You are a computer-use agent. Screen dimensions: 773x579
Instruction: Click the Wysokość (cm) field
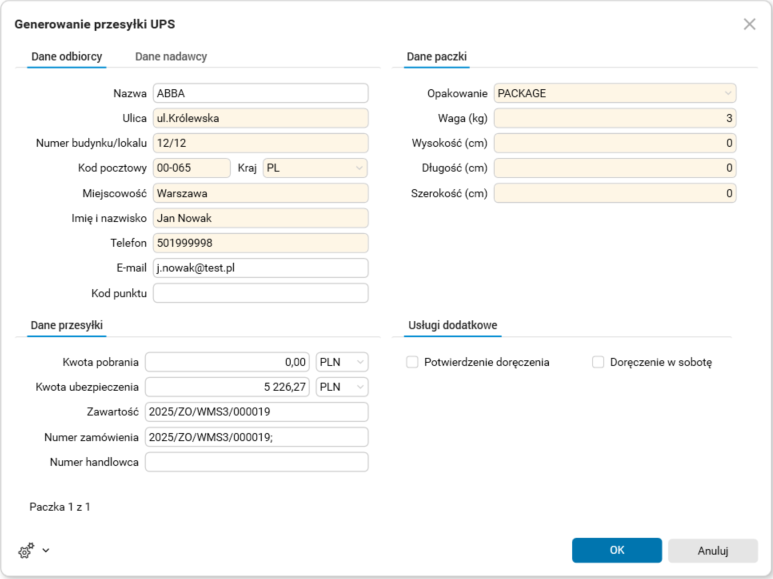(x=615, y=143)
